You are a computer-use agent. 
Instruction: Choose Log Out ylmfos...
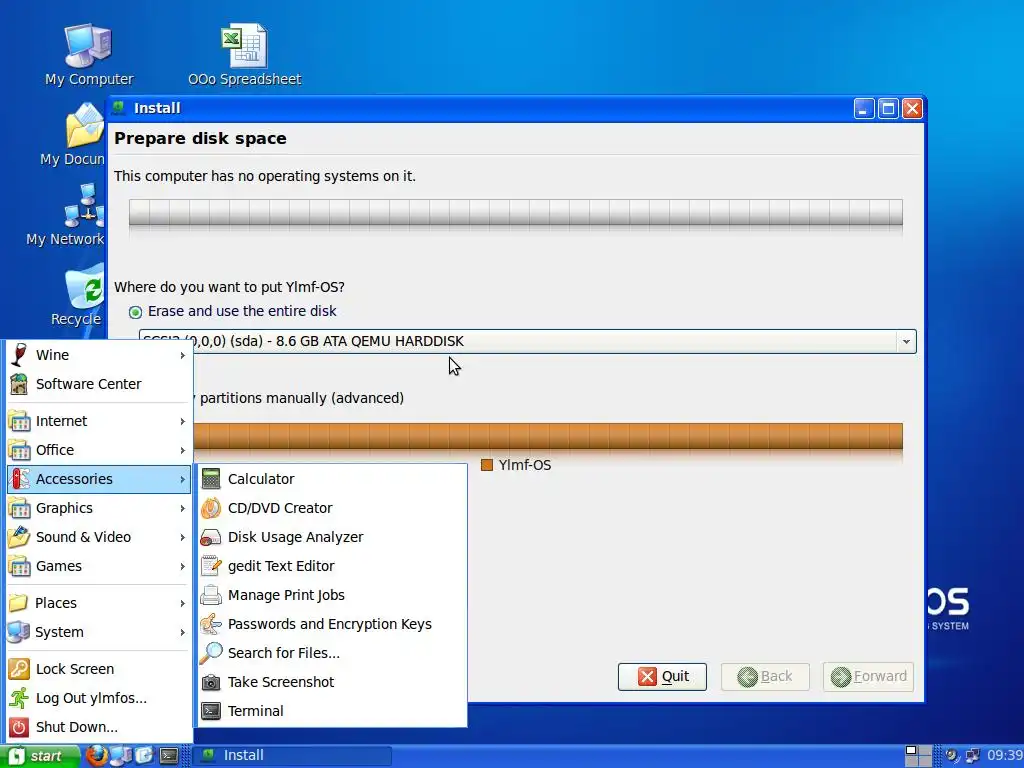coord(99,698)
